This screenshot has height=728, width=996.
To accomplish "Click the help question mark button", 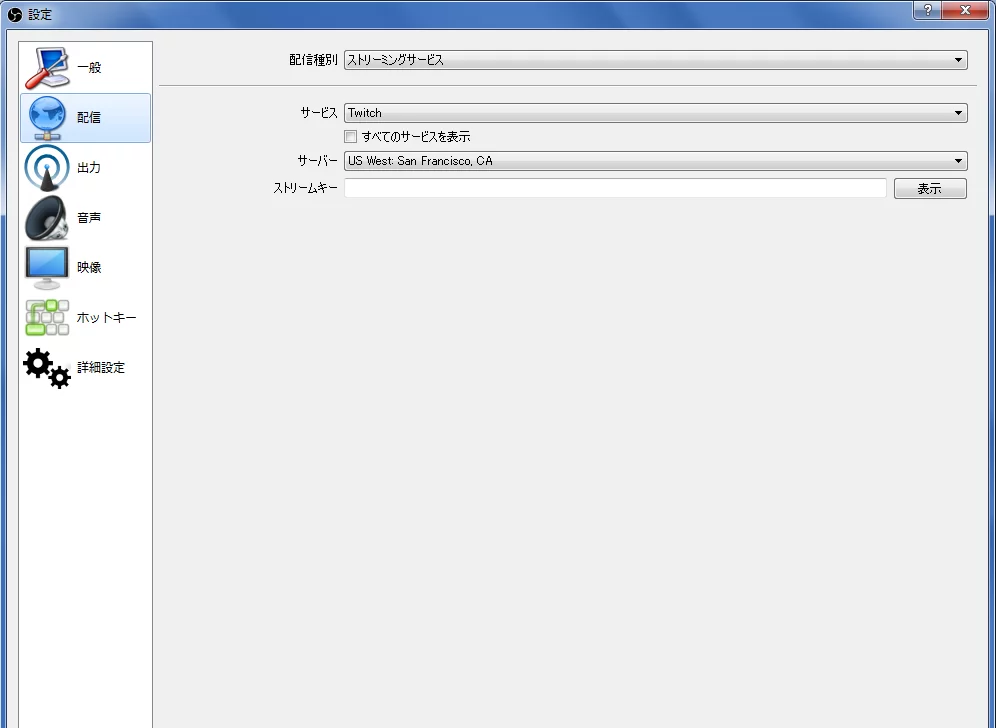I will (928, 10).
